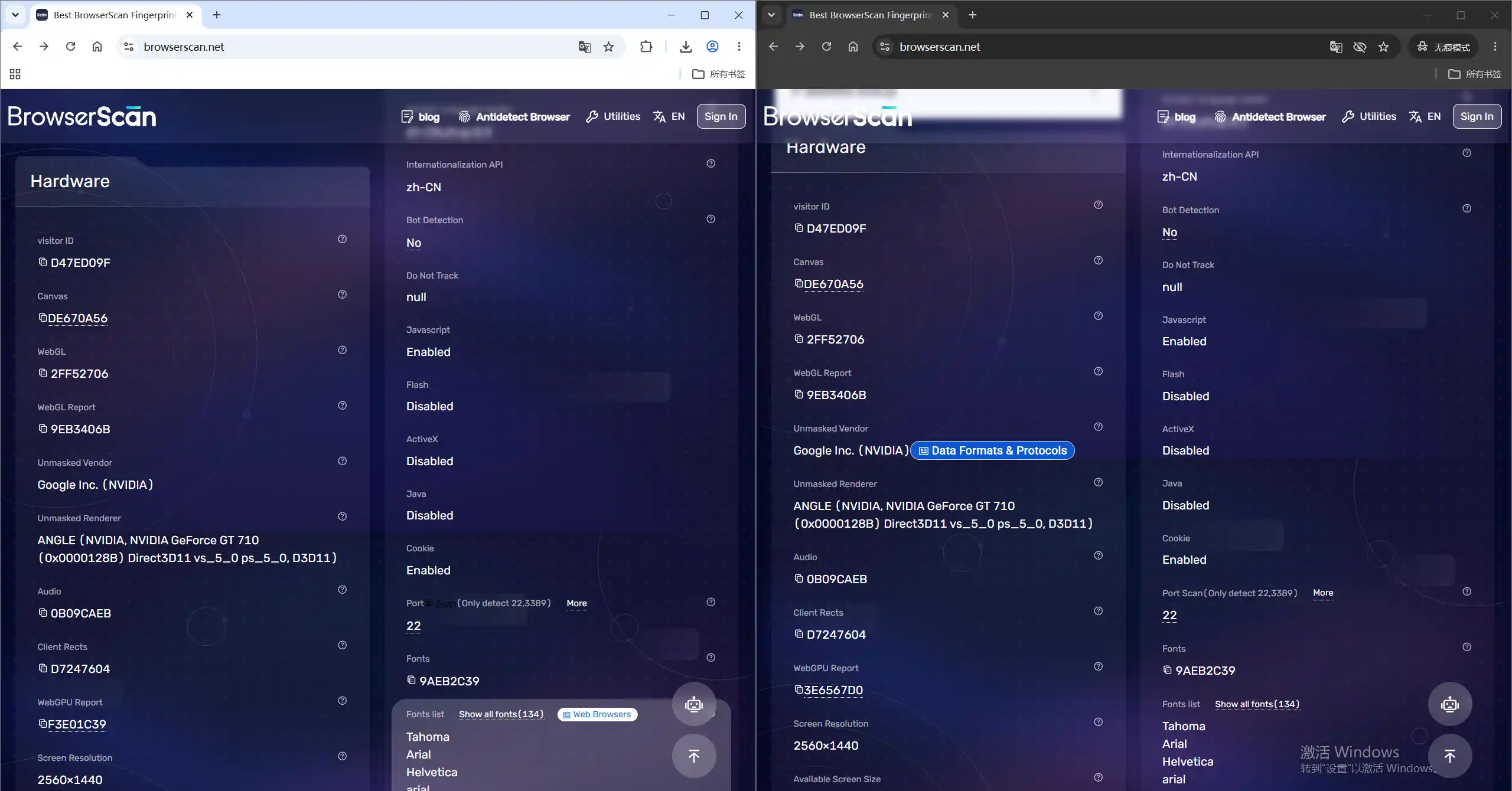Screen dimensions: 1512x791
Task: Click Sign In in left window
Action: (721, 116)
